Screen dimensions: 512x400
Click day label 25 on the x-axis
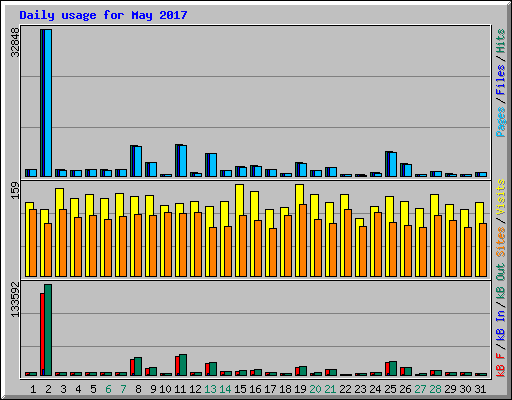[x=390, y=389]
